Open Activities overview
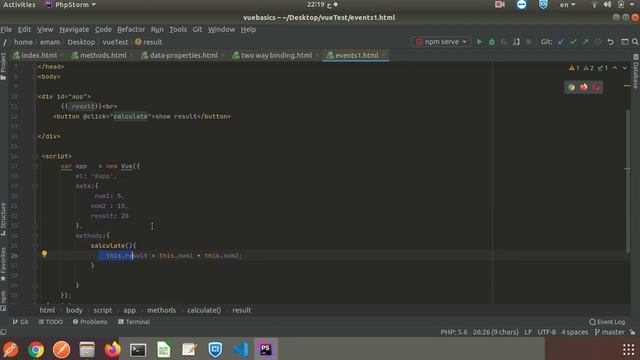 [x=19, y=4]
